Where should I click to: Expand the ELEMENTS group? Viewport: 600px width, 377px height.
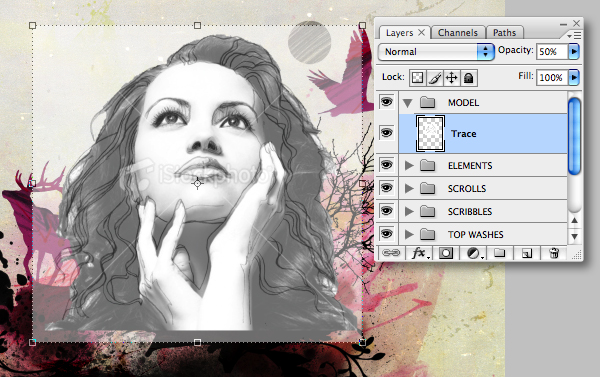pyautogui.click(x=409, y=165)
